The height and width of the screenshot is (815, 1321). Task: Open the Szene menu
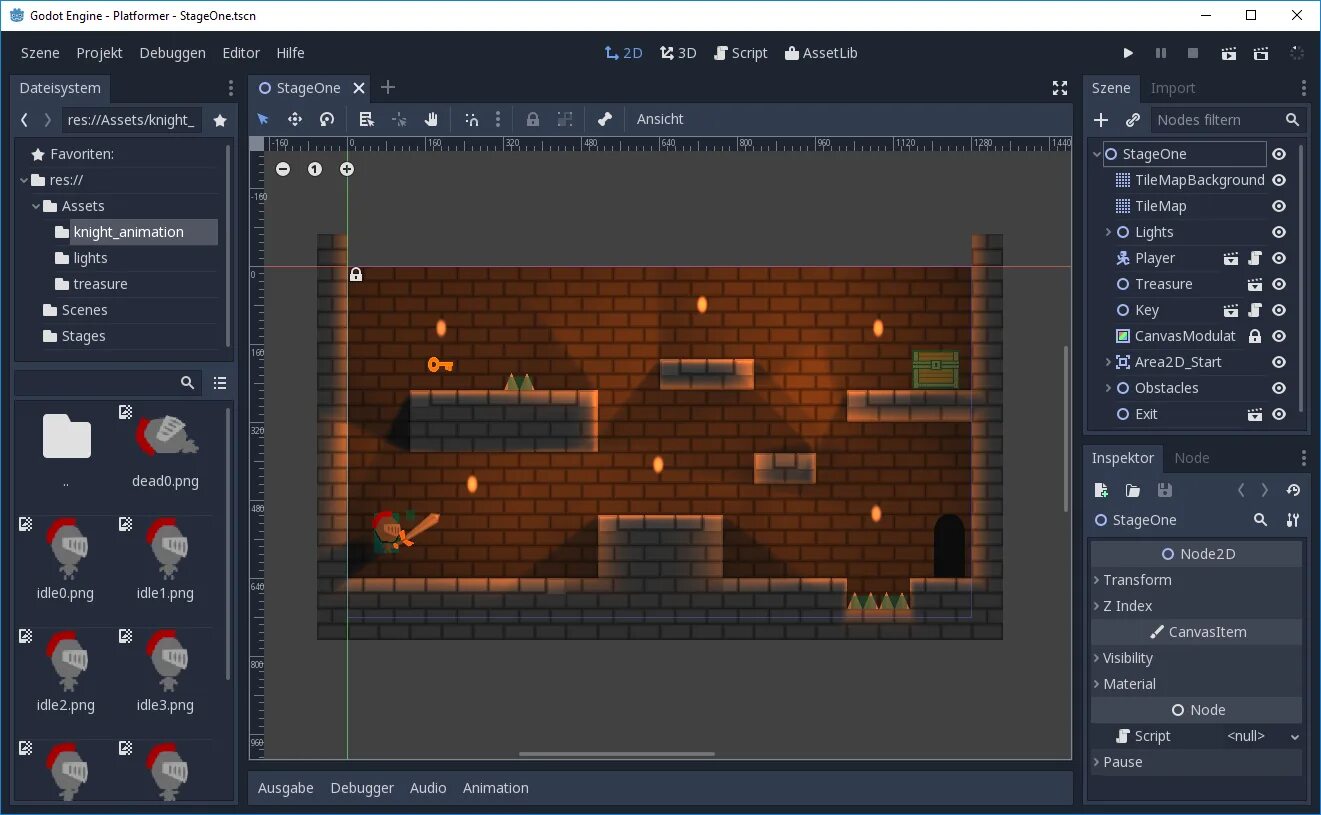pos(40,53)
